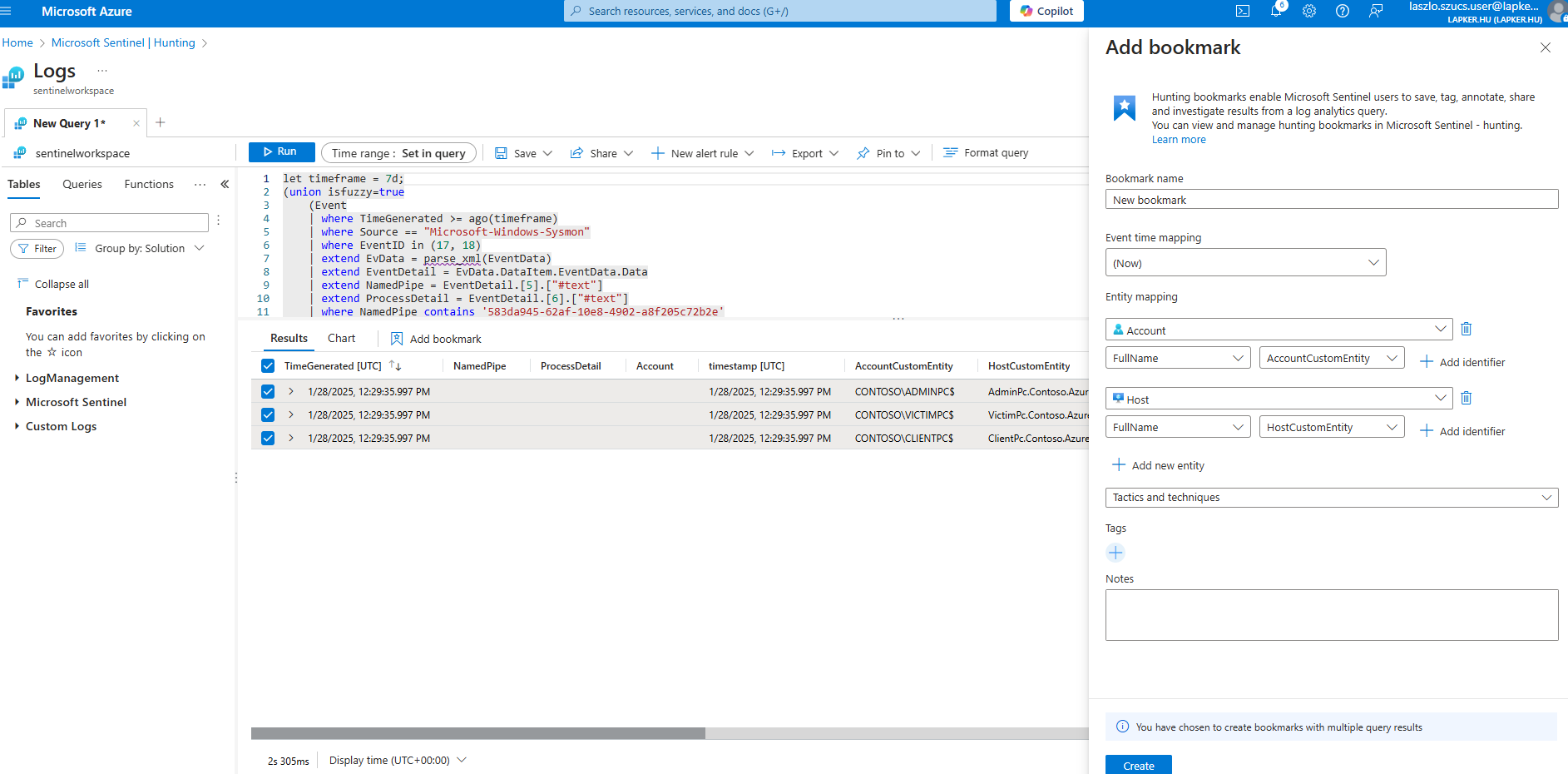Collapse the tables side pane
This screenshot has height=774, width=1568.
[225, 184]
